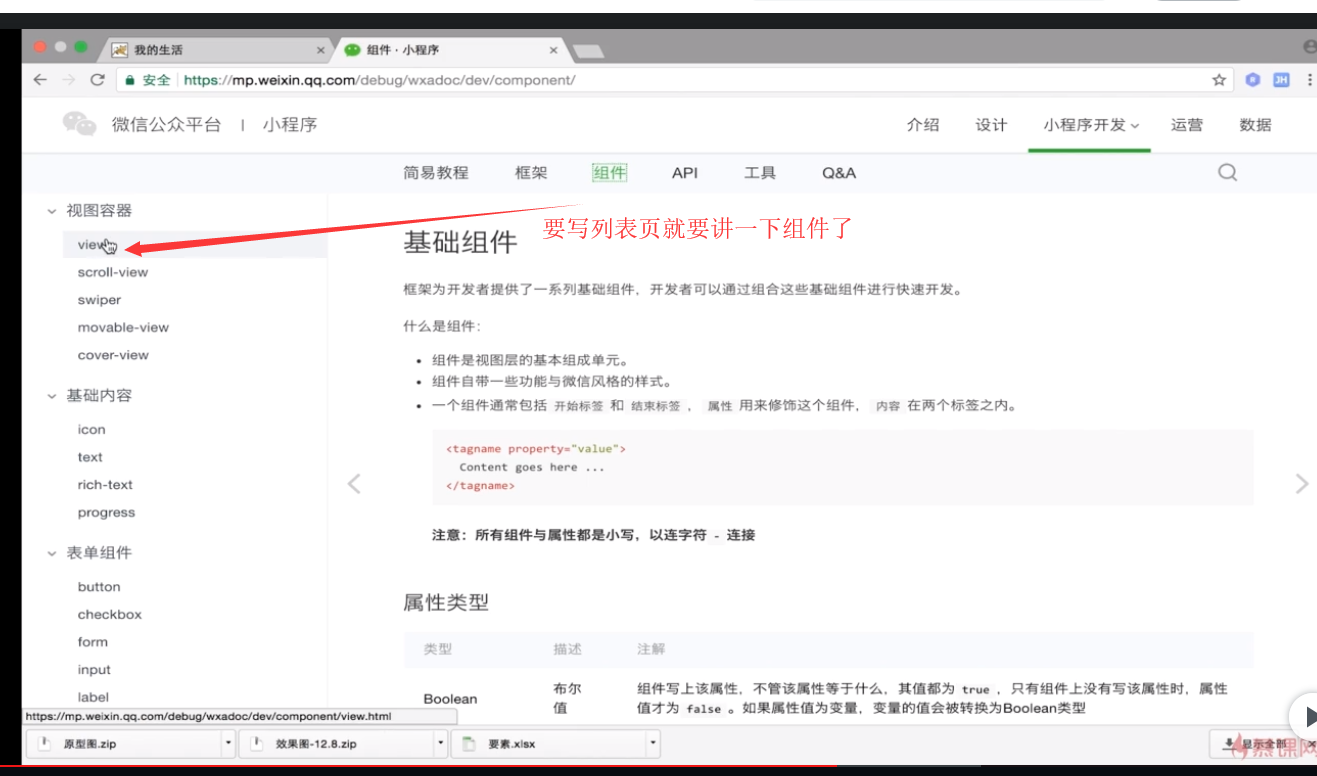
Task: Open the Chrome three-dot menu
Action: [x=1309, y=80]
